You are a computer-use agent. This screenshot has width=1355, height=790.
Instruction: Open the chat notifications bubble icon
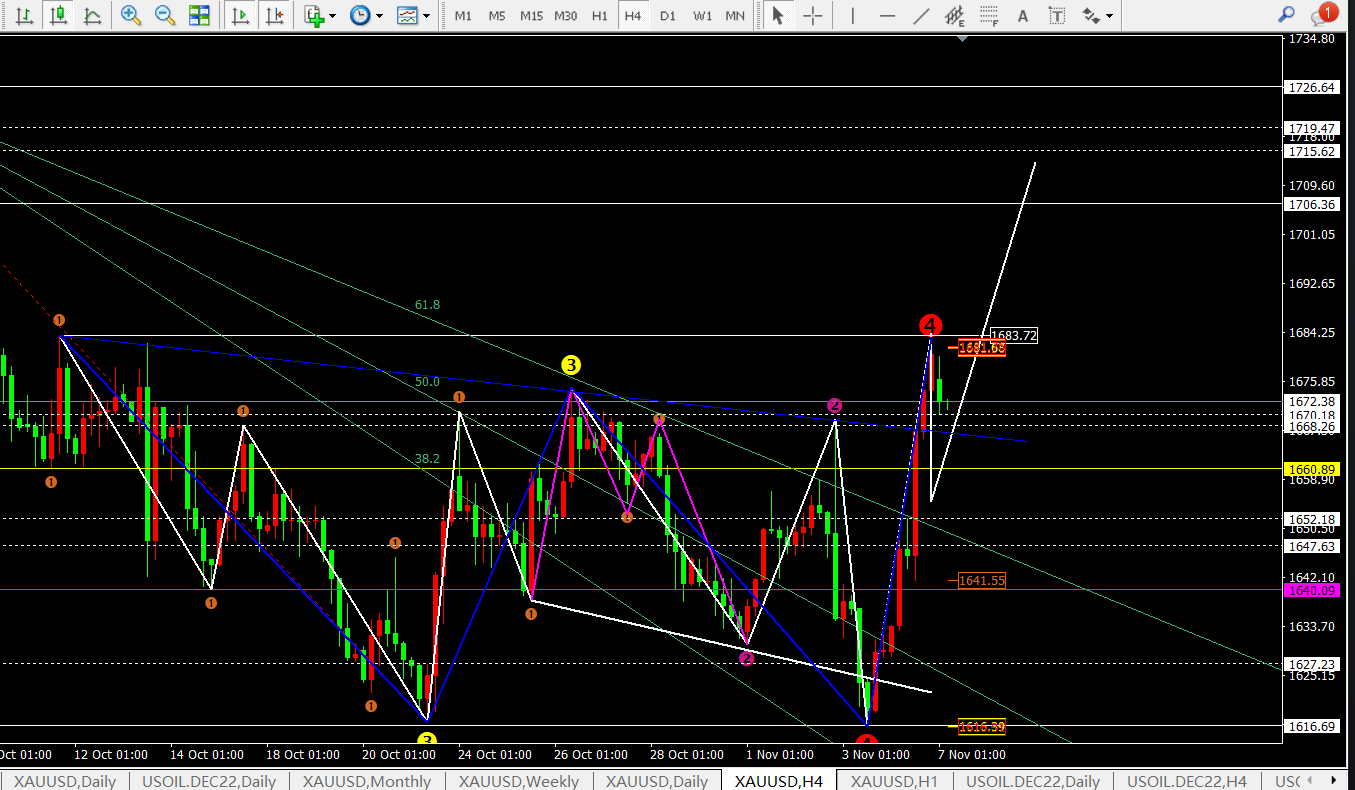click(1323, 14)
